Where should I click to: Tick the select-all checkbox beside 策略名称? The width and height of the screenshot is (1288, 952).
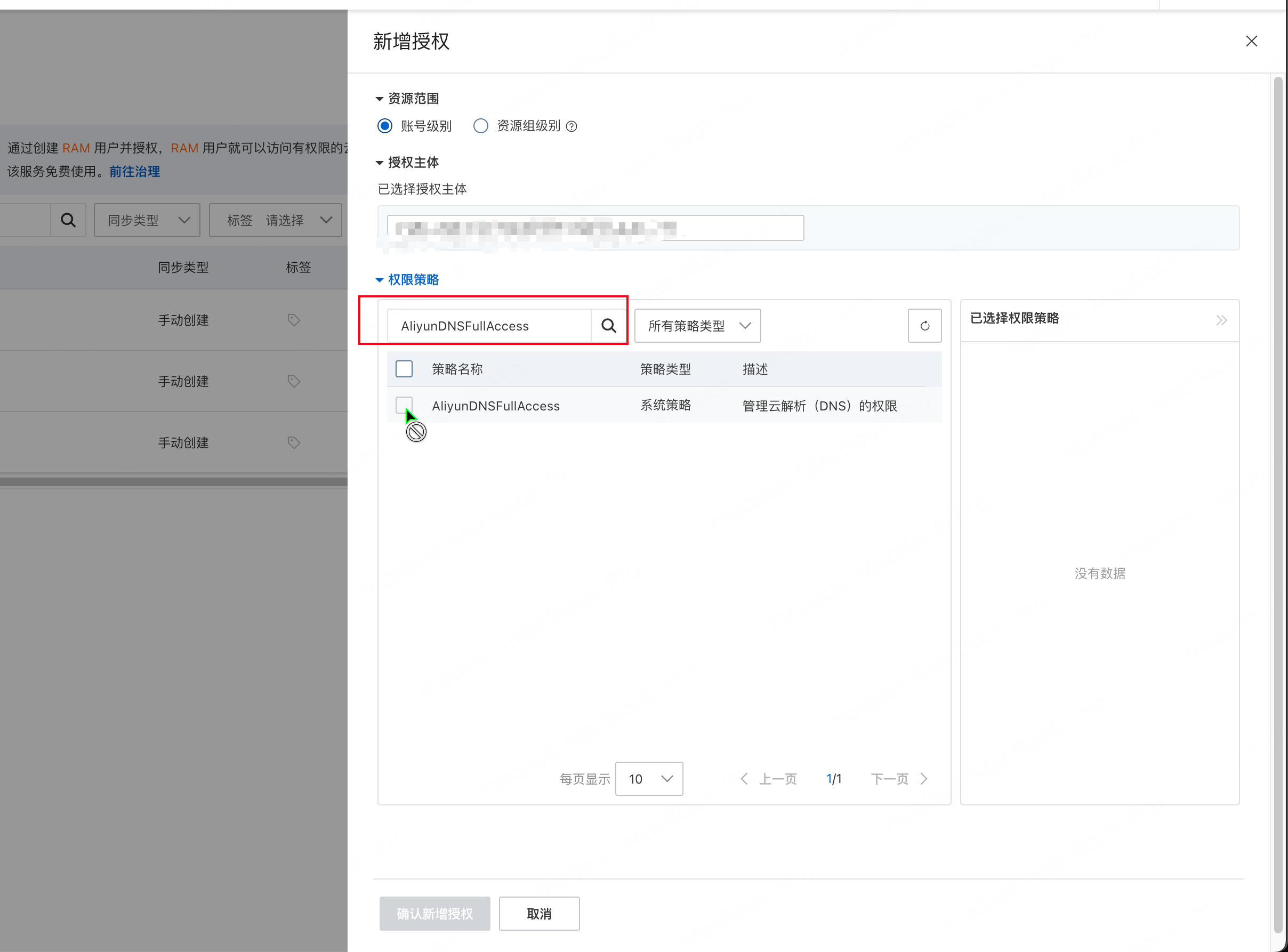tap(404, 369)
